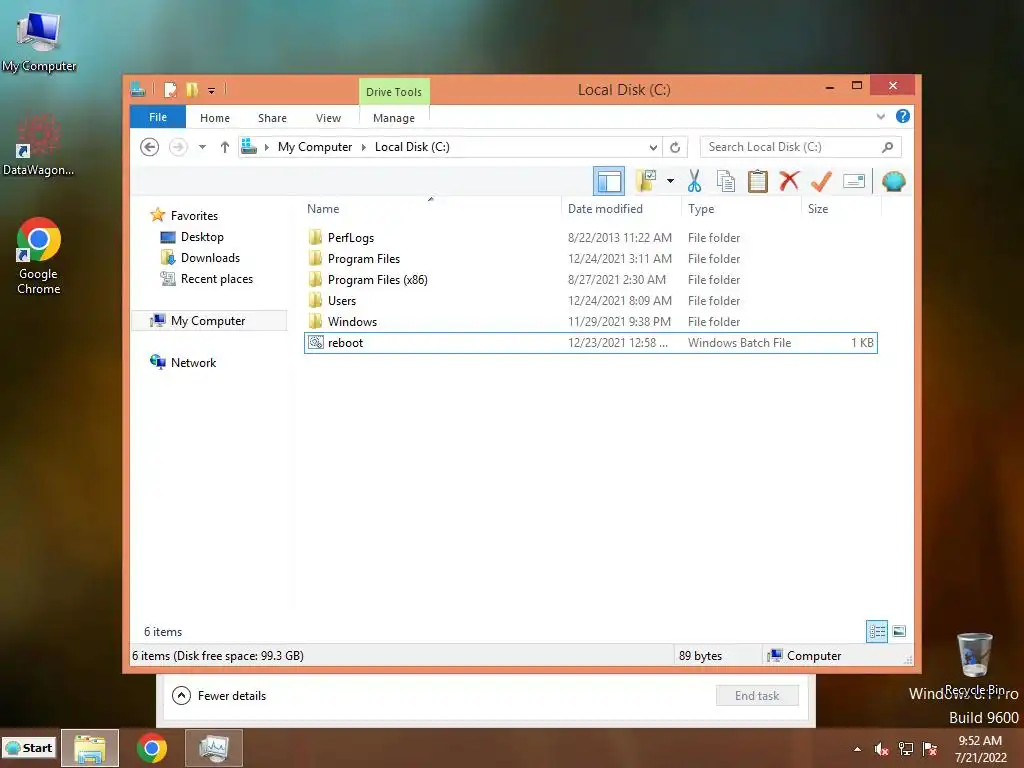Refresh the Local Disk (C:) view
This screenshot has width=1024, height=768.
click(675, 147)
